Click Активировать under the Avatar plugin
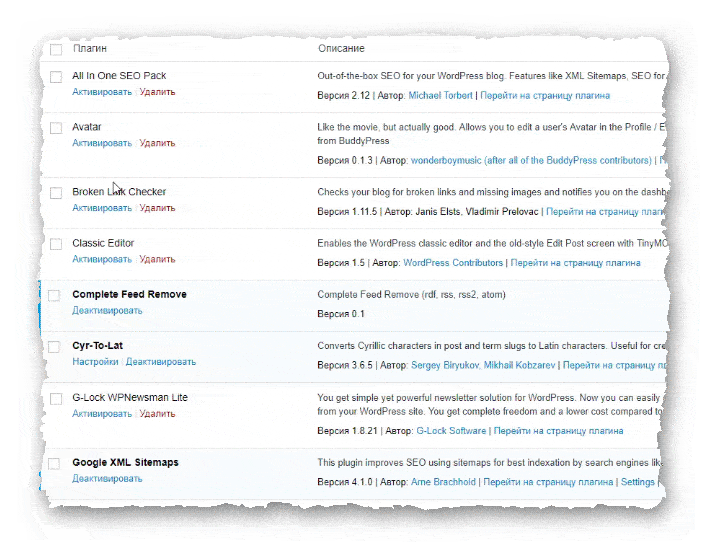The width and height of the screenshot is (704, 544). pyautogui.click(x=102, y=143)
